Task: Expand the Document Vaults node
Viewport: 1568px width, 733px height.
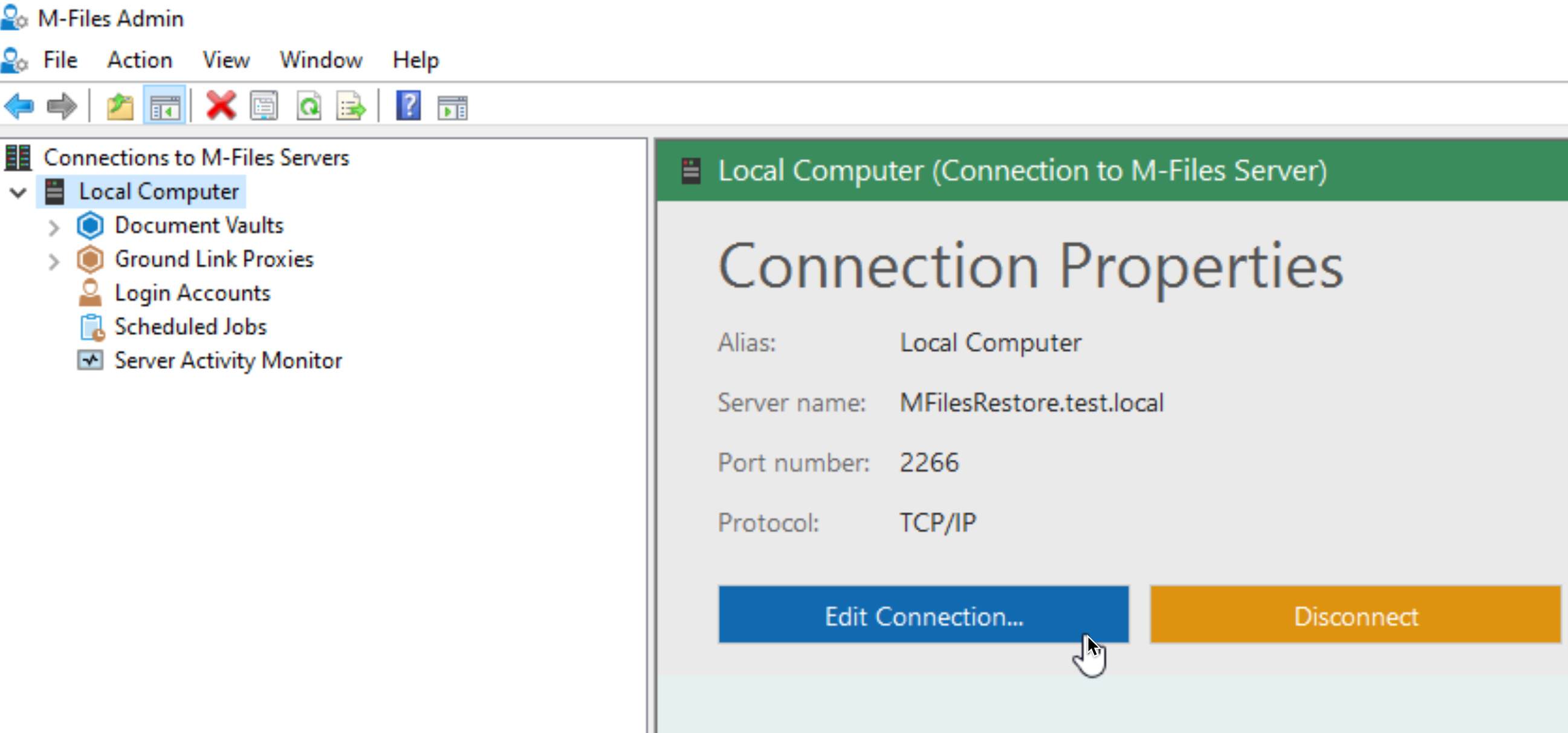Action: pyautogui.click(x=54, y=227)
